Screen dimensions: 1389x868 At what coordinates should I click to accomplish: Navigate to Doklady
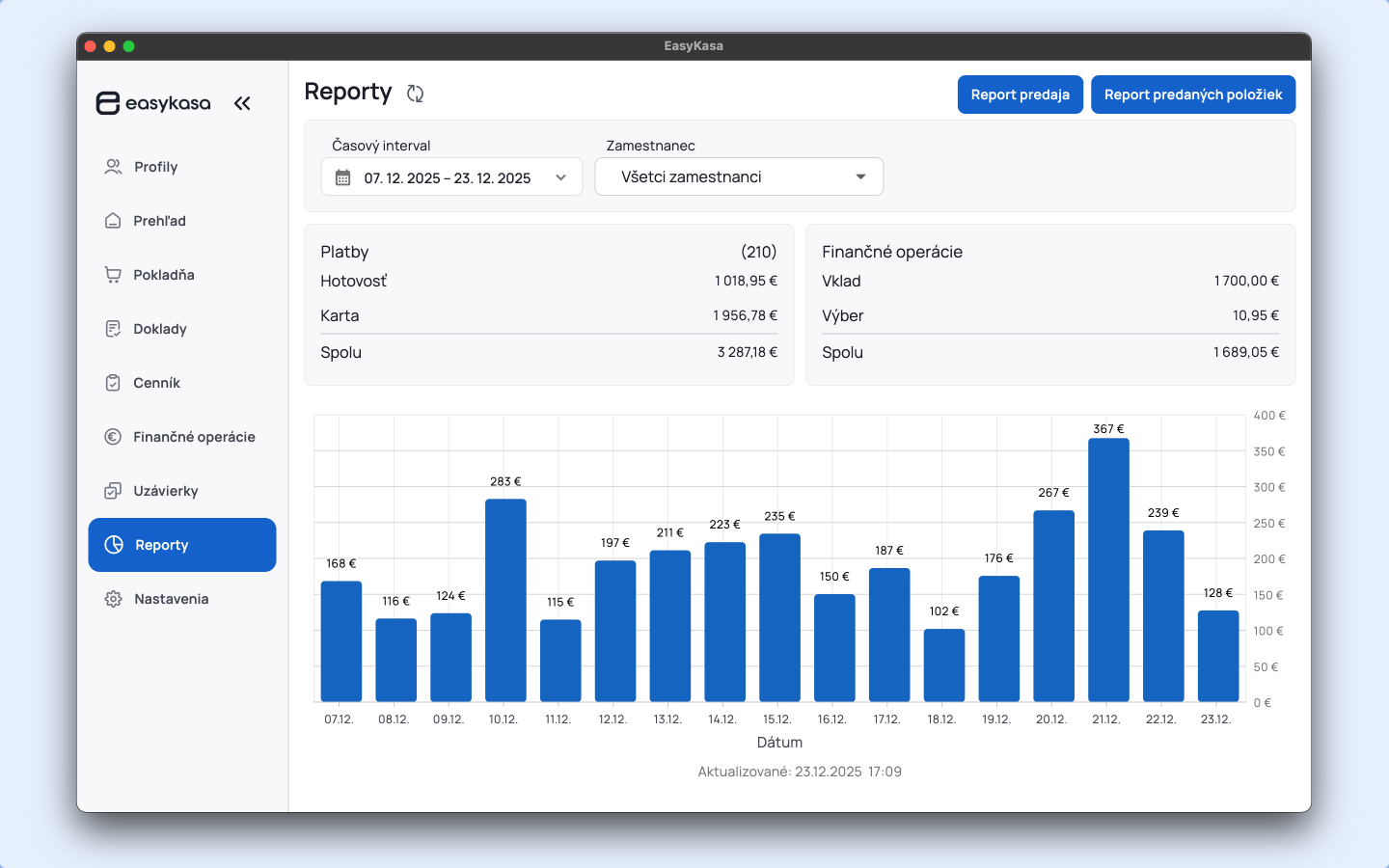click(x=182, y=329)
